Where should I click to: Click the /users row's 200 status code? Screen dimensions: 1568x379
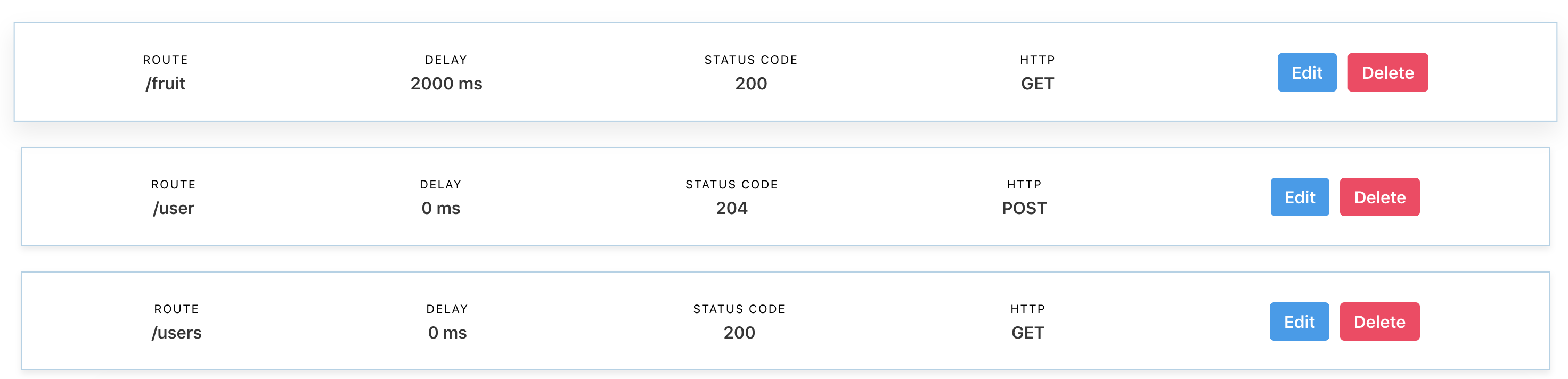tap(739, 333)
